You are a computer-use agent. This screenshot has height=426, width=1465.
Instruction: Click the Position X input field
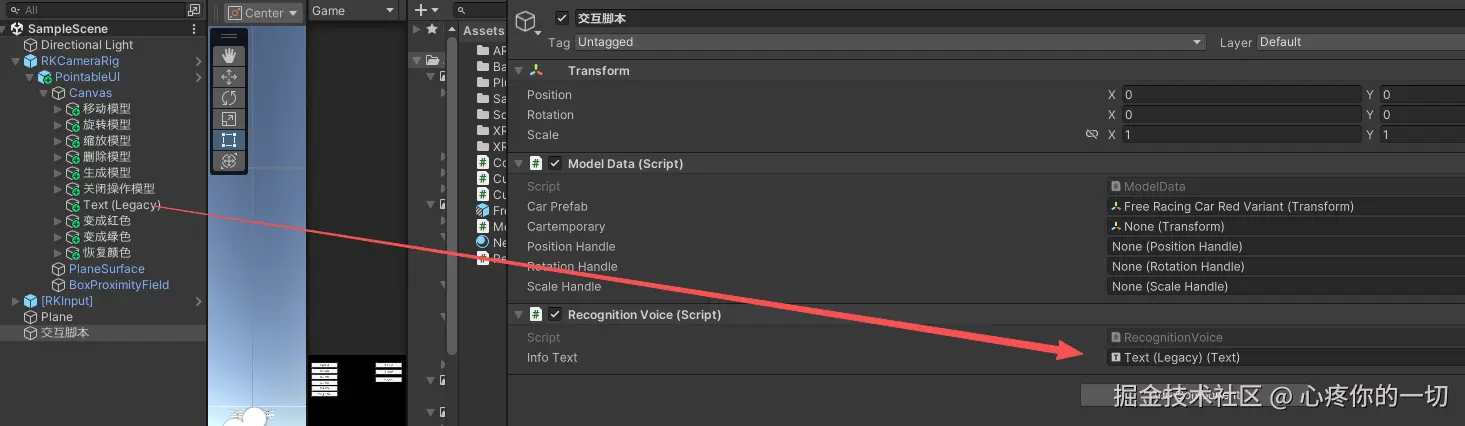[x=1240, y=95]
